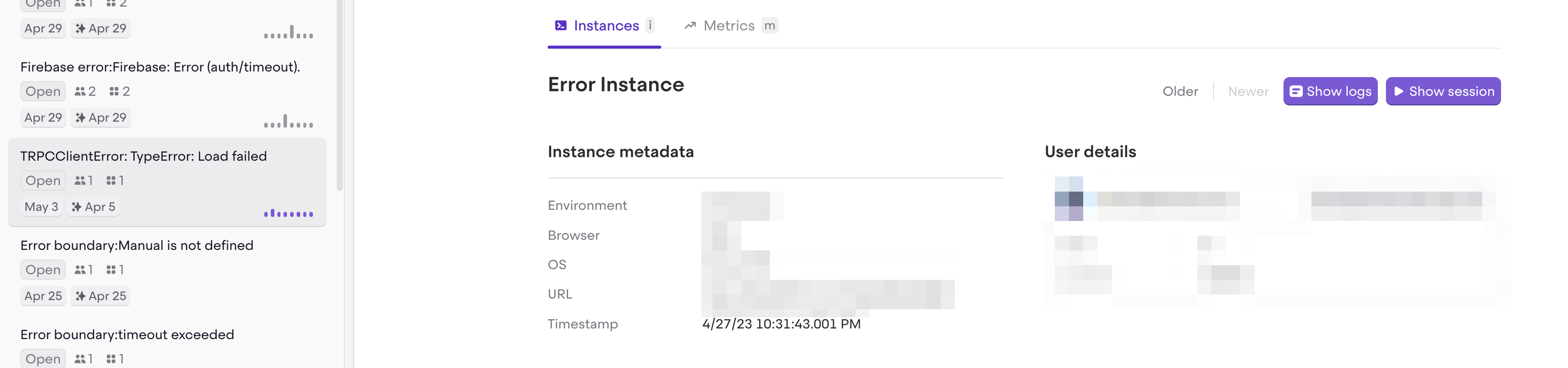
Task: Click instances grid icon under Manual is not defined
Action: 111,270
